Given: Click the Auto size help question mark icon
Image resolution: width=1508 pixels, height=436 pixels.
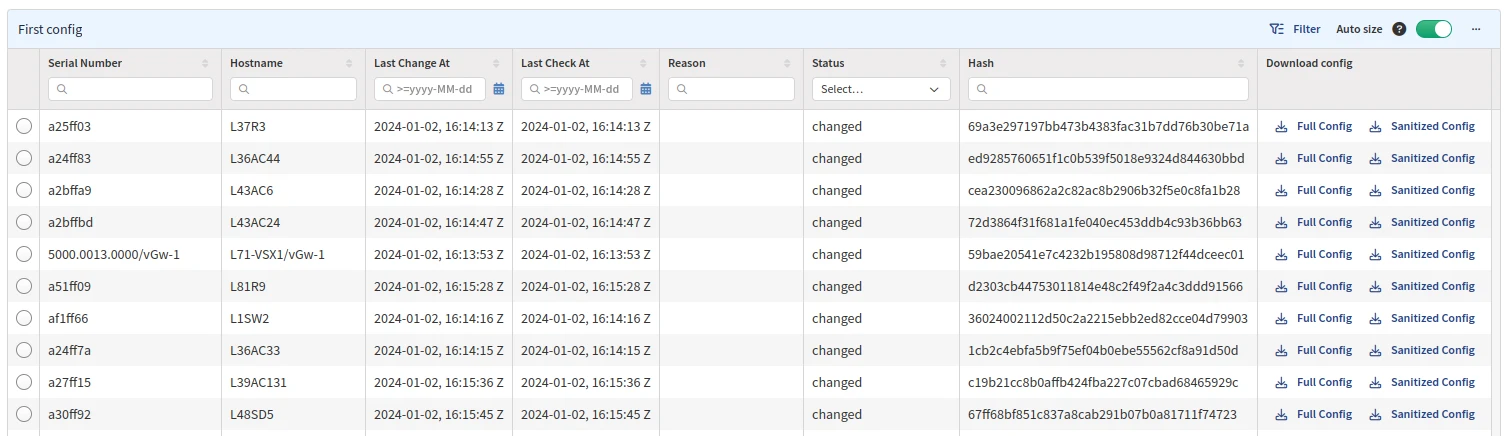Looking at the screenshot, I should 1399,30.
